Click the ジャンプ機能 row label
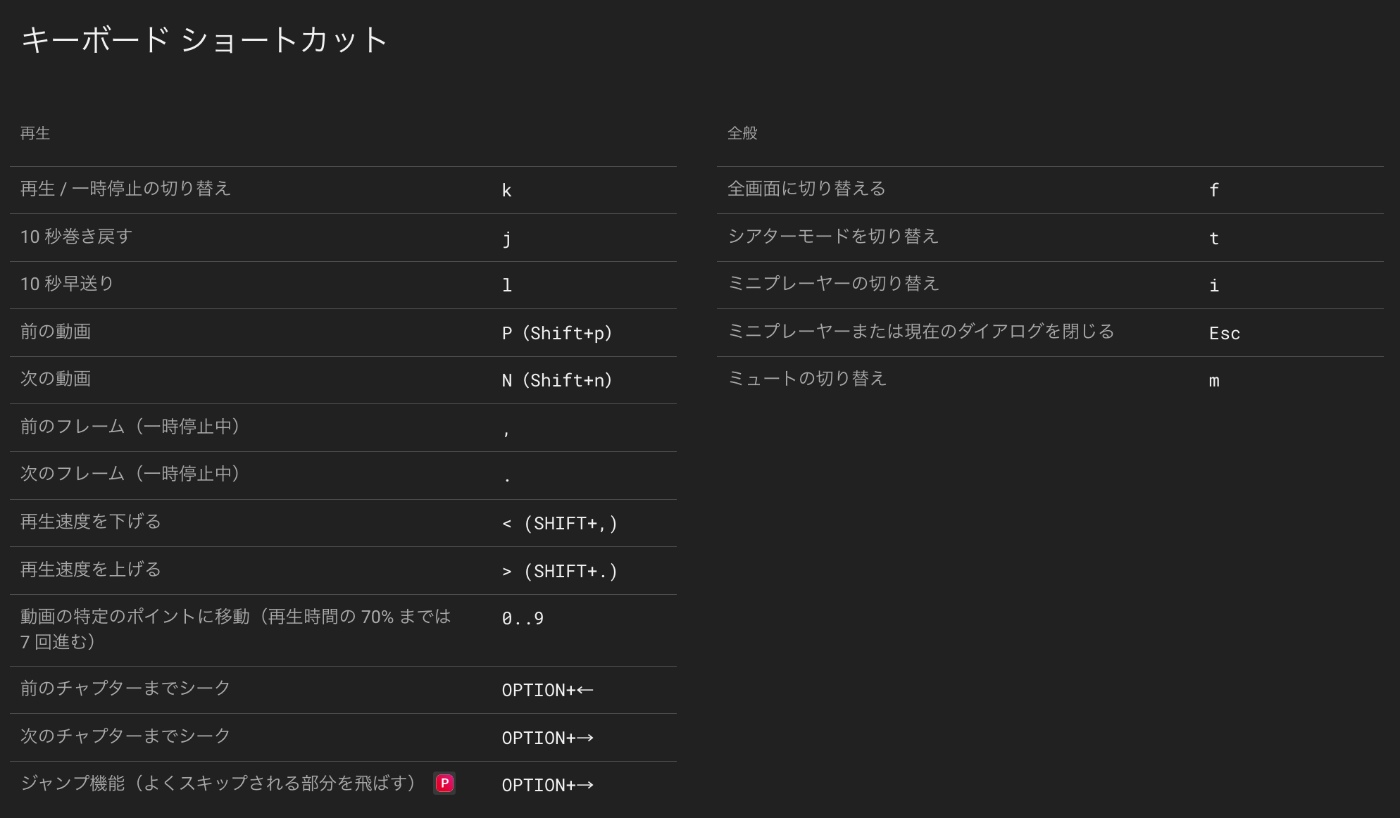The image size is (1400, 818). point(218,784)
